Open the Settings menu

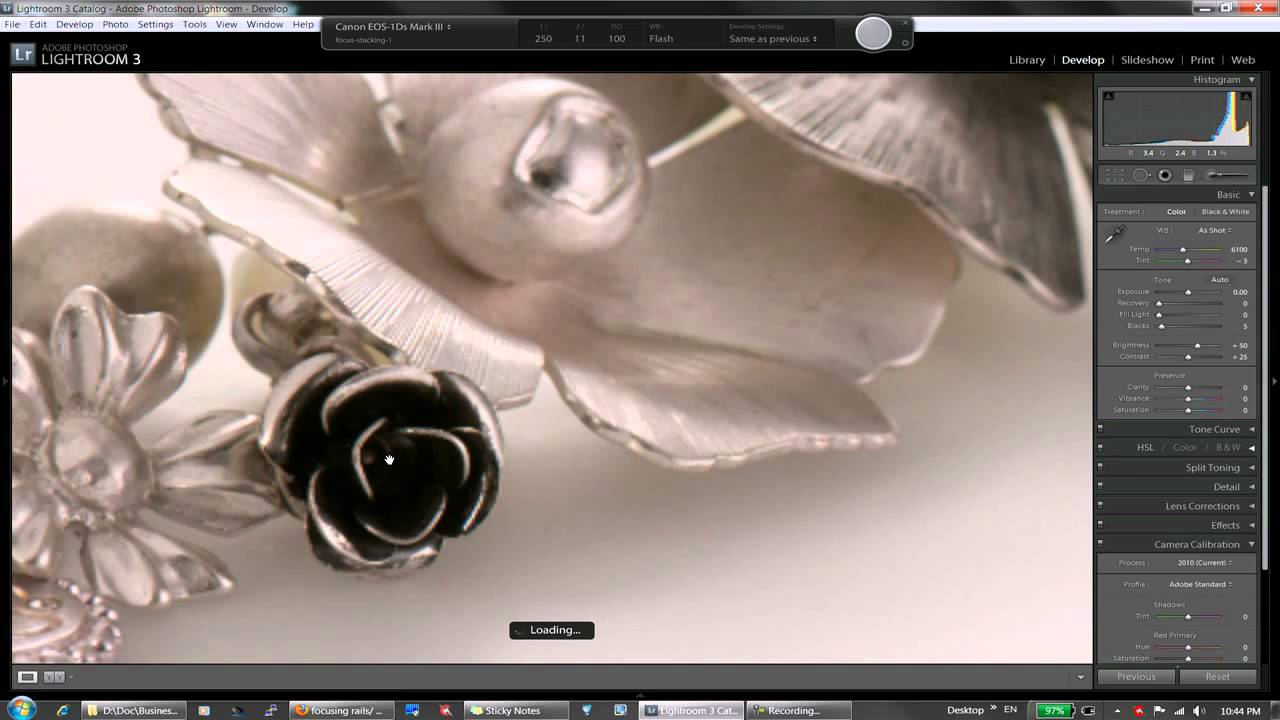click(x=155, y=24)
